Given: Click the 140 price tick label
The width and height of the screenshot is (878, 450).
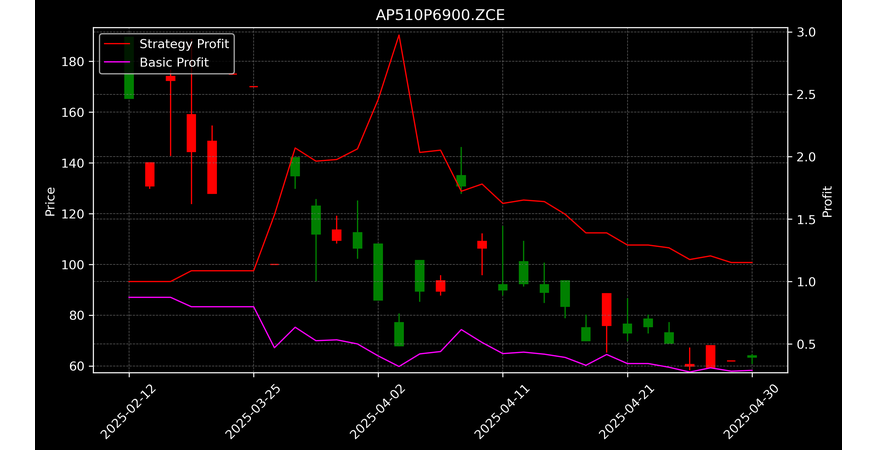Looking at the screenshot, I should point(72,163).
